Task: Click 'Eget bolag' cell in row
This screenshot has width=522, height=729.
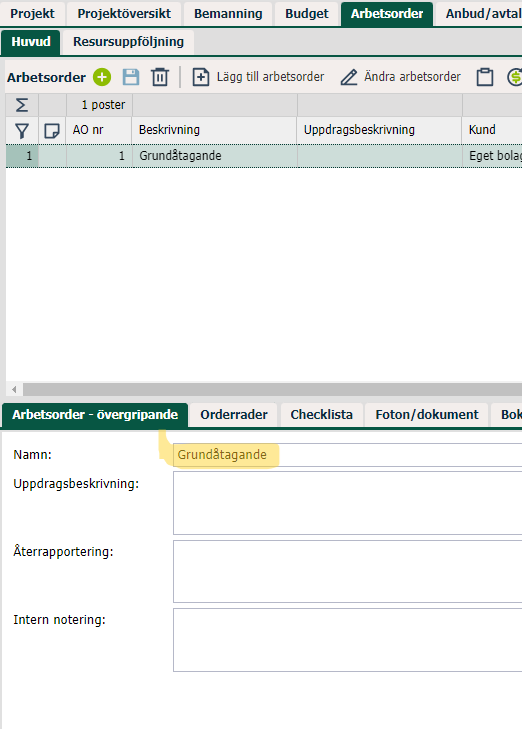Action: click(492, 156)
